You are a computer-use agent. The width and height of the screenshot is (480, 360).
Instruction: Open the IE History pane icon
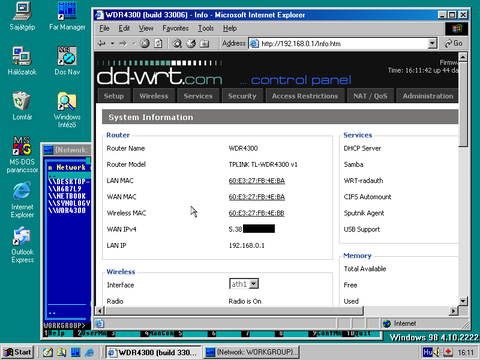tap(204, 43)
